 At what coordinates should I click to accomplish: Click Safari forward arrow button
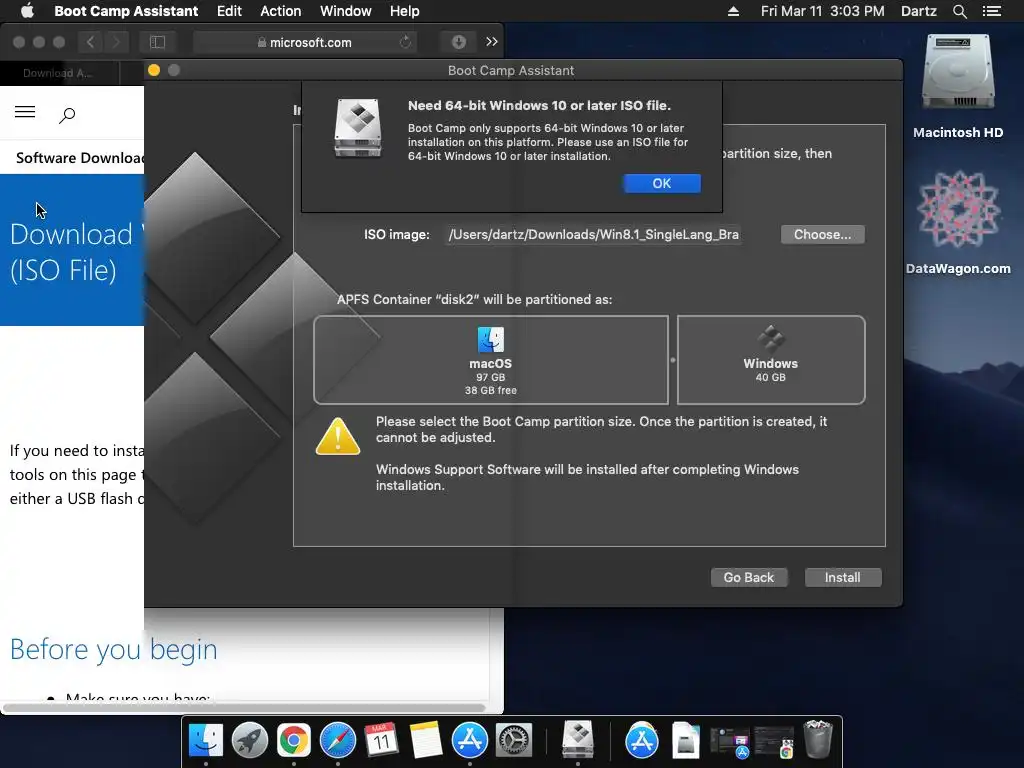[116, 42]
